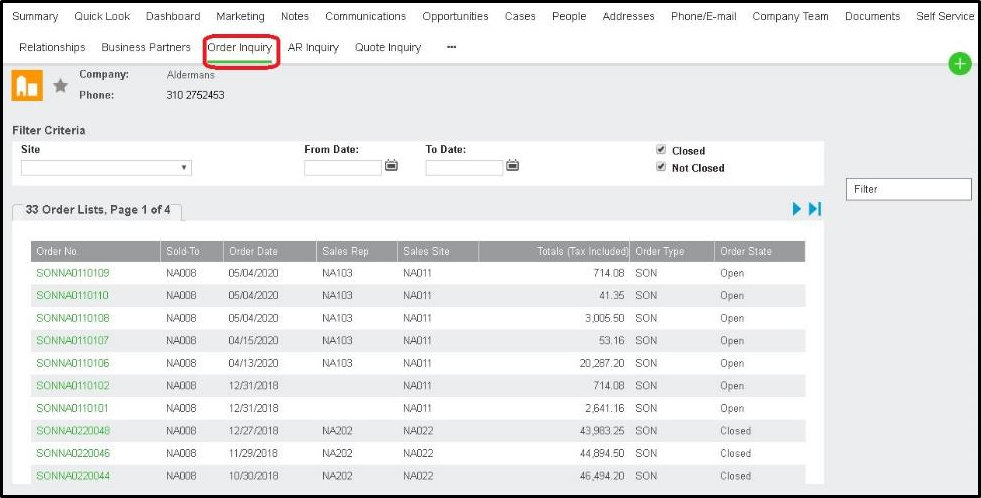Screen dimensions: 981x498
Task: Click the Filter text field
Action: pos(908,189)
